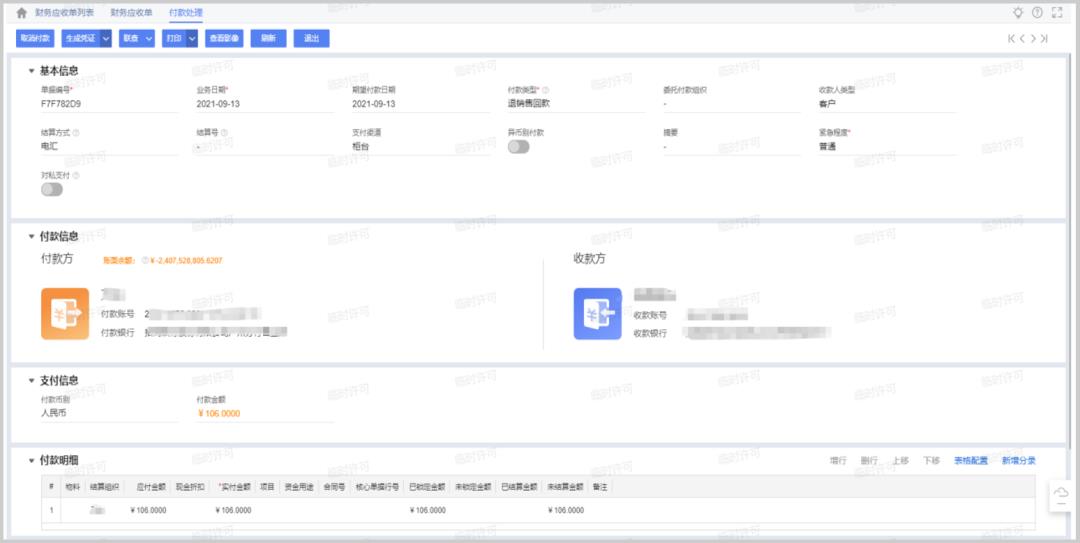This screenshot has width=1080, height=543.
Task: Toggle the 对私支付 switch
Action: coord(51,189)
